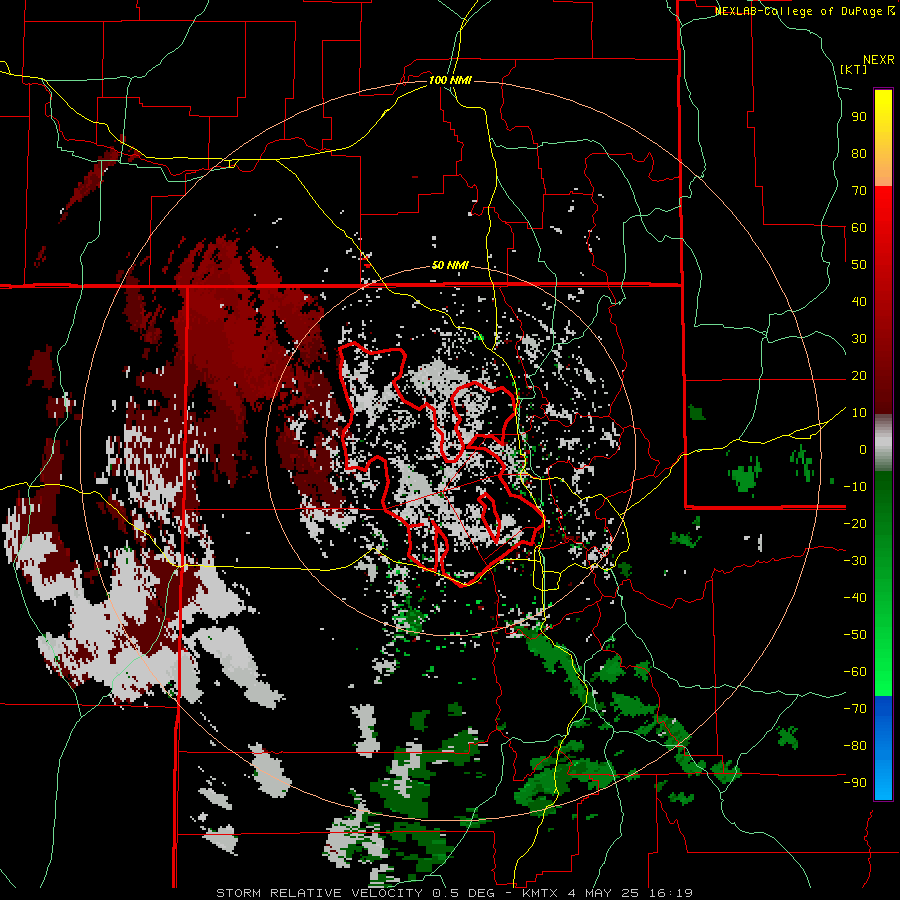Click the -50 value on velocity scale

[x=855, y=635]
